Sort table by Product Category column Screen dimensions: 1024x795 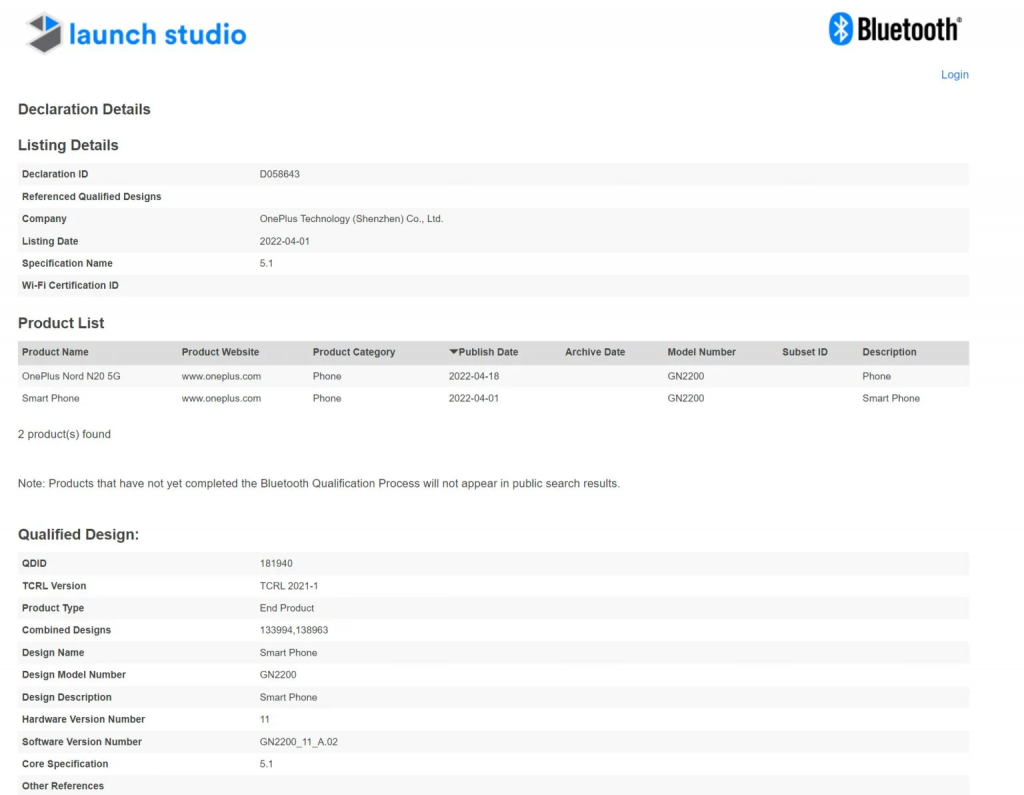(x=353, y=352)
